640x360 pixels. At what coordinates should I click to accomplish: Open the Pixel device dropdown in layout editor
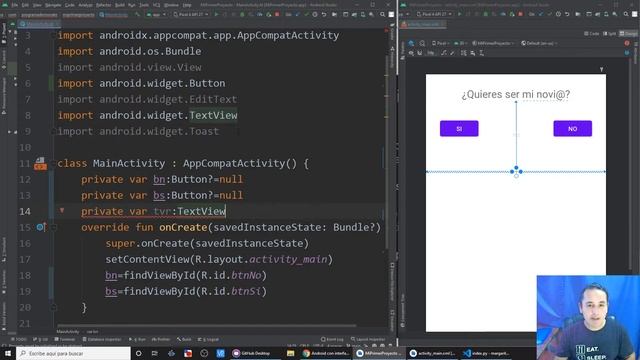tap(440, 43)
